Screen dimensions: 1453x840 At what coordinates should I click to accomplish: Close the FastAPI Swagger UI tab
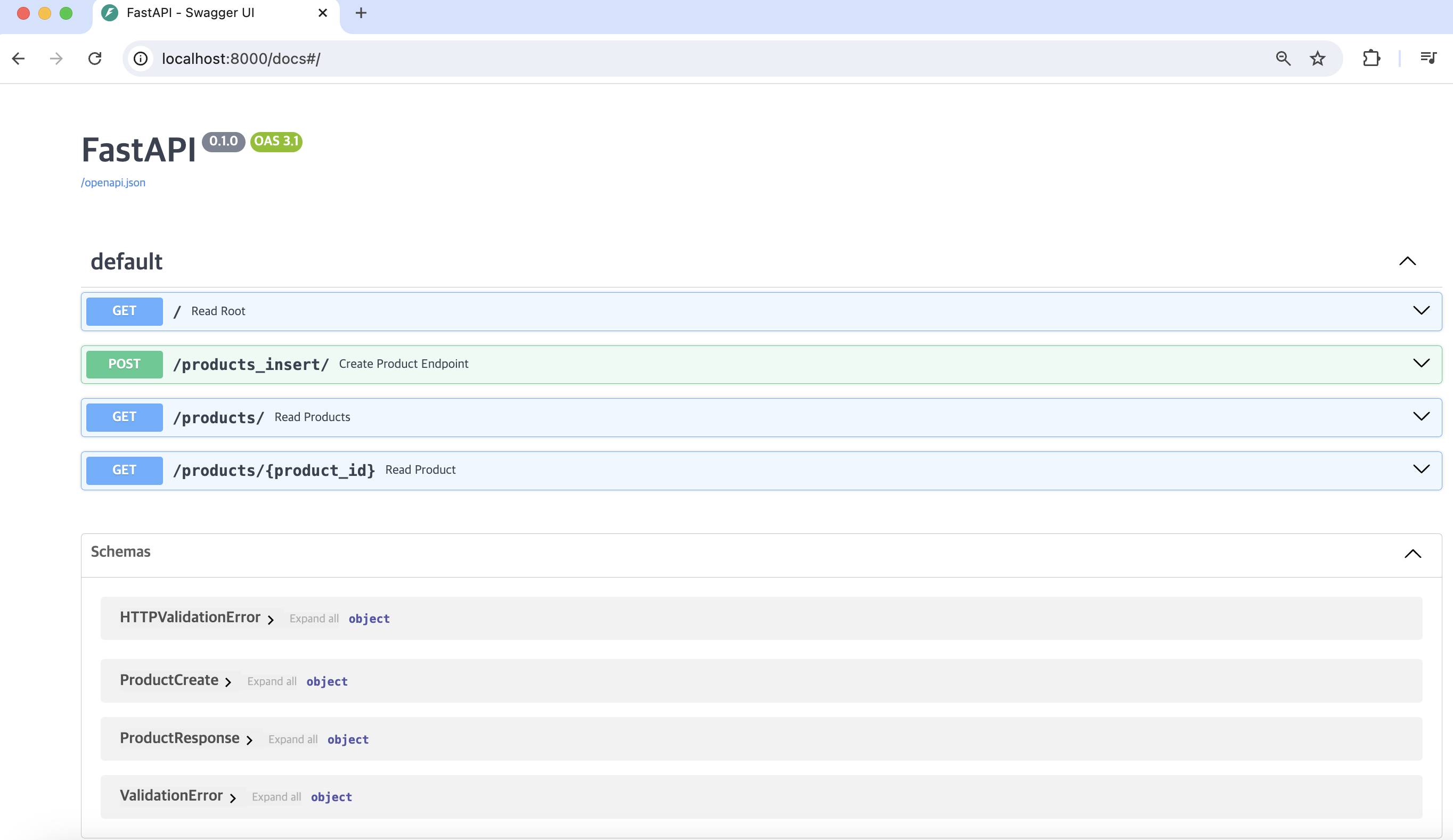pyautogui.click(x=323, y=13)
